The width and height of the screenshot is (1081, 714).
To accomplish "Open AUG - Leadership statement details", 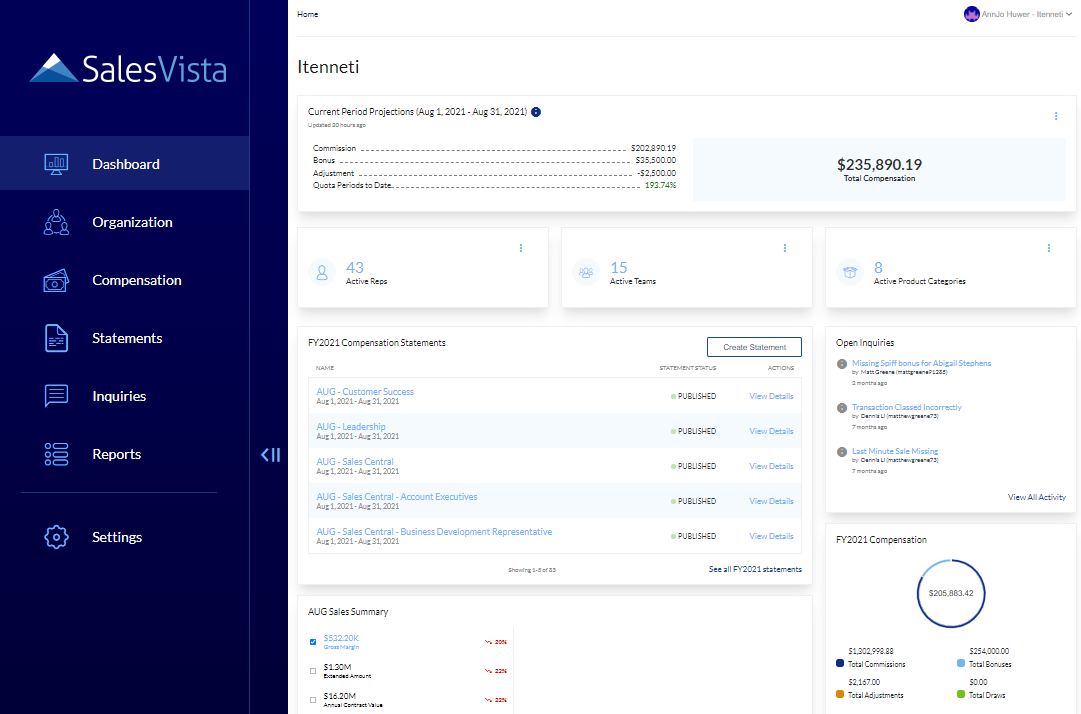I will [349, 426].
